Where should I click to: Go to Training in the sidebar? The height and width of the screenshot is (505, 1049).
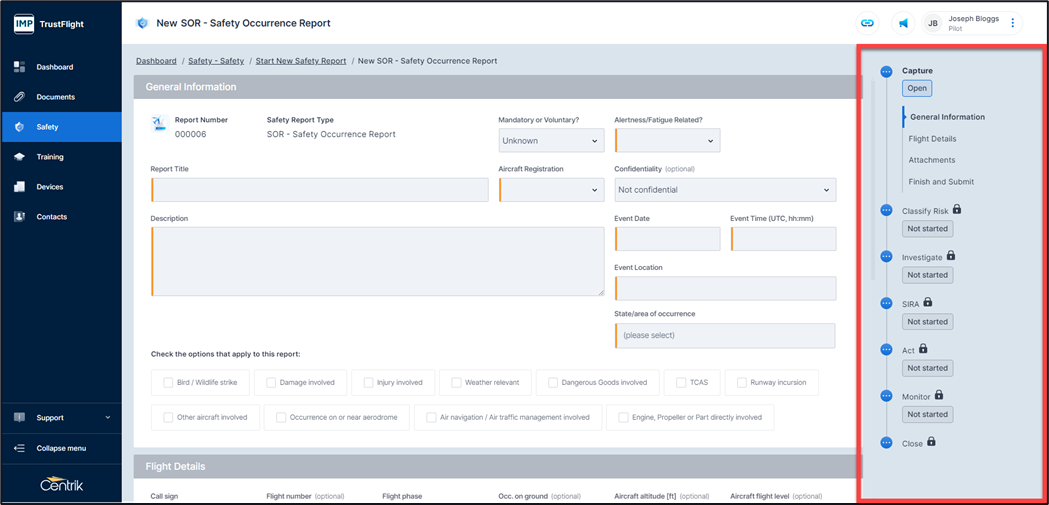point(50,157)
